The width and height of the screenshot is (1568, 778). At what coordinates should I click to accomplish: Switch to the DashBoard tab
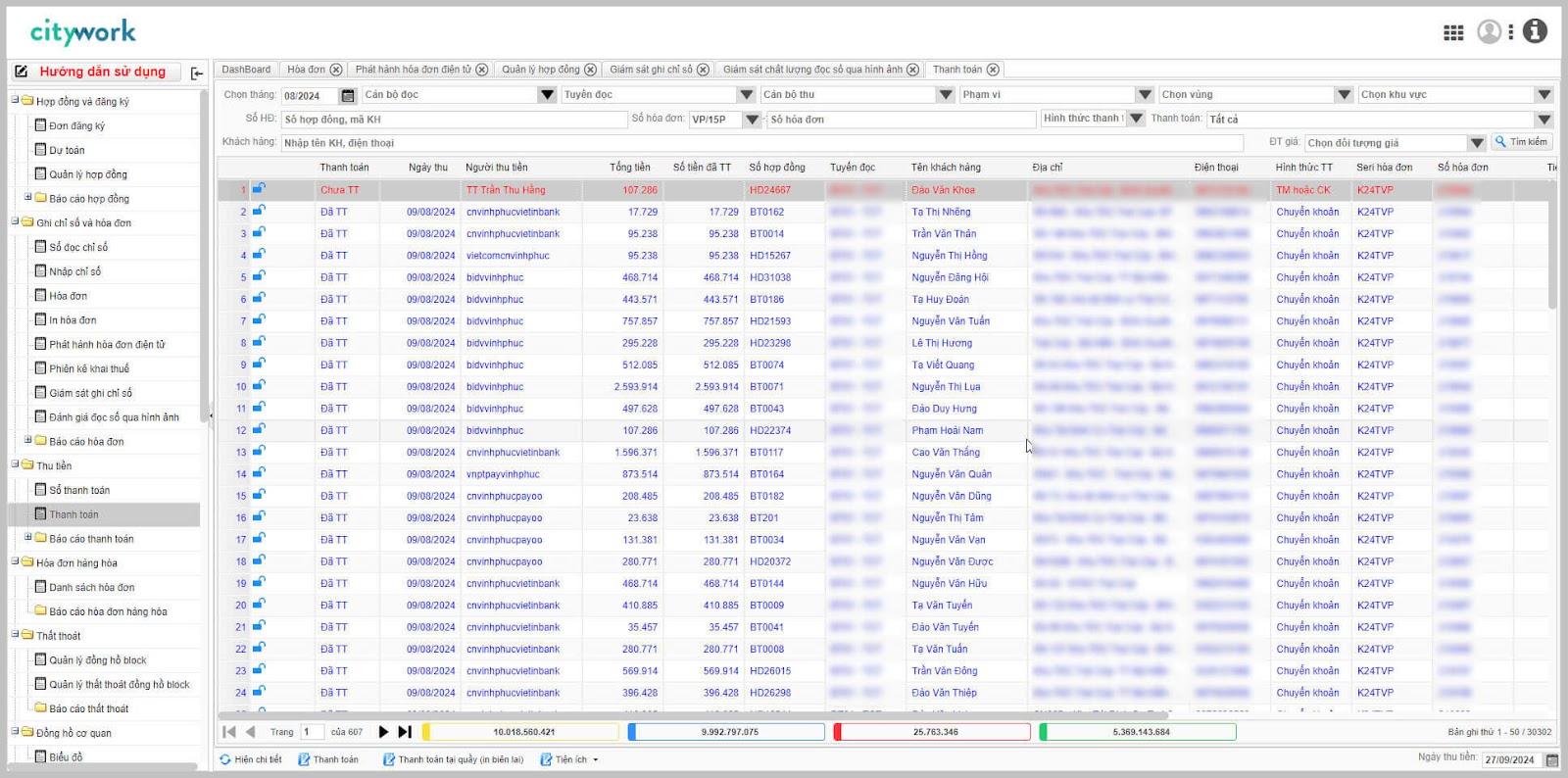(x=246, y=70)
